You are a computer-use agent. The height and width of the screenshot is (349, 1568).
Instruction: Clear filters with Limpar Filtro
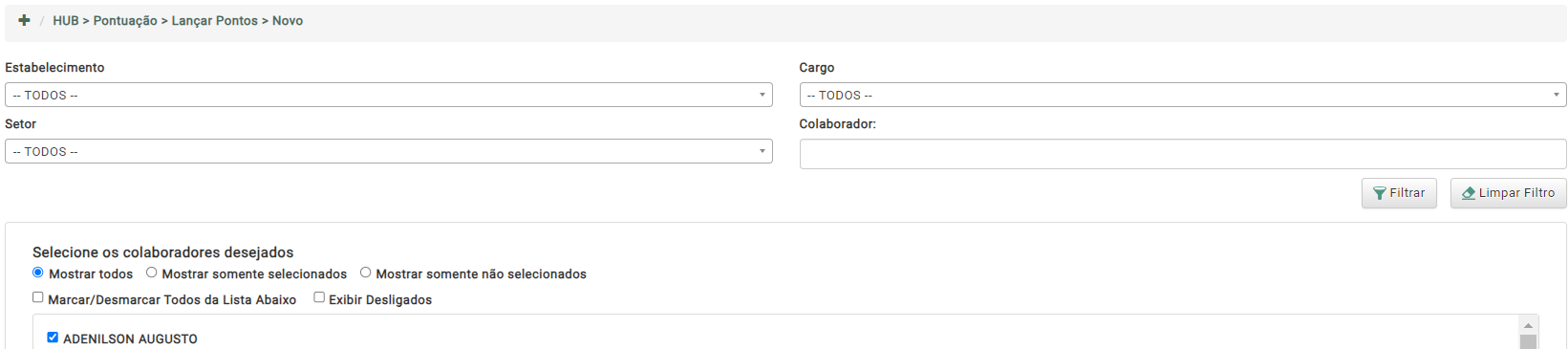click(x=1509, y=193)
